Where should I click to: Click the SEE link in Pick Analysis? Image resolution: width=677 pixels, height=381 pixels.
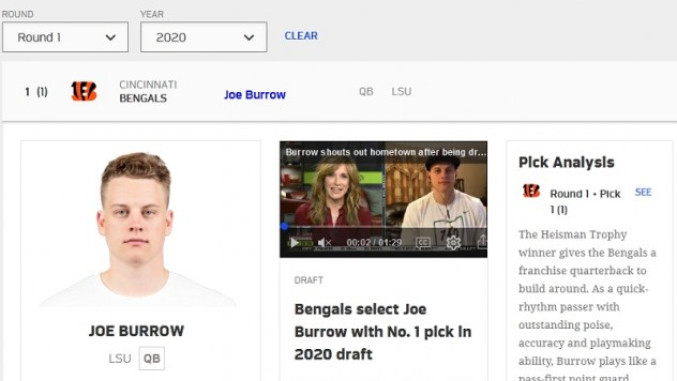(x=643, y=192)
